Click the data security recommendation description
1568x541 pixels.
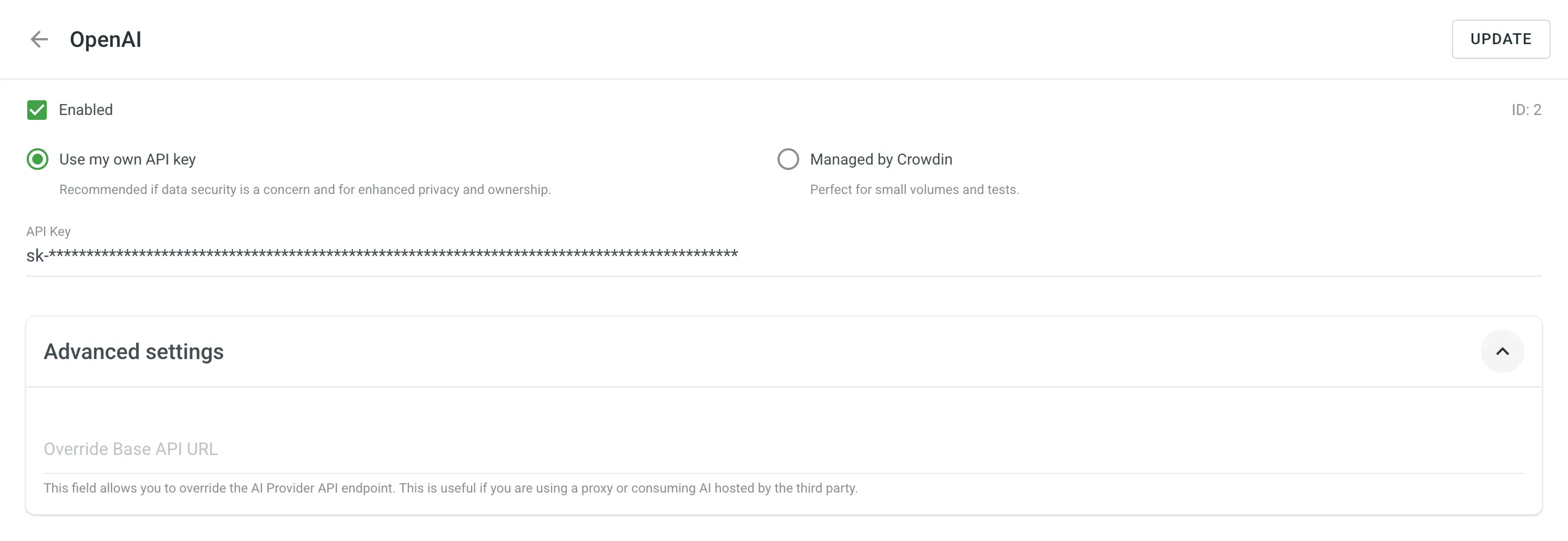[x=305, y=190]
